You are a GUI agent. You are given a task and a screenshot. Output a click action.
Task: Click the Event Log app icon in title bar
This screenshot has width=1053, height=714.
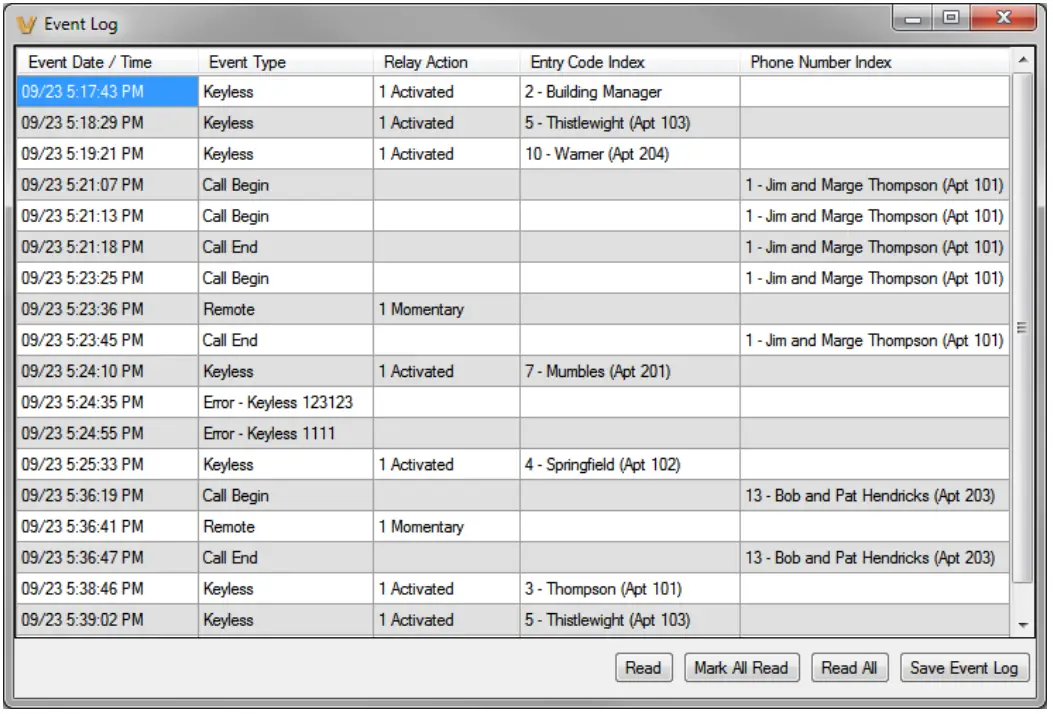coord(27,23)
